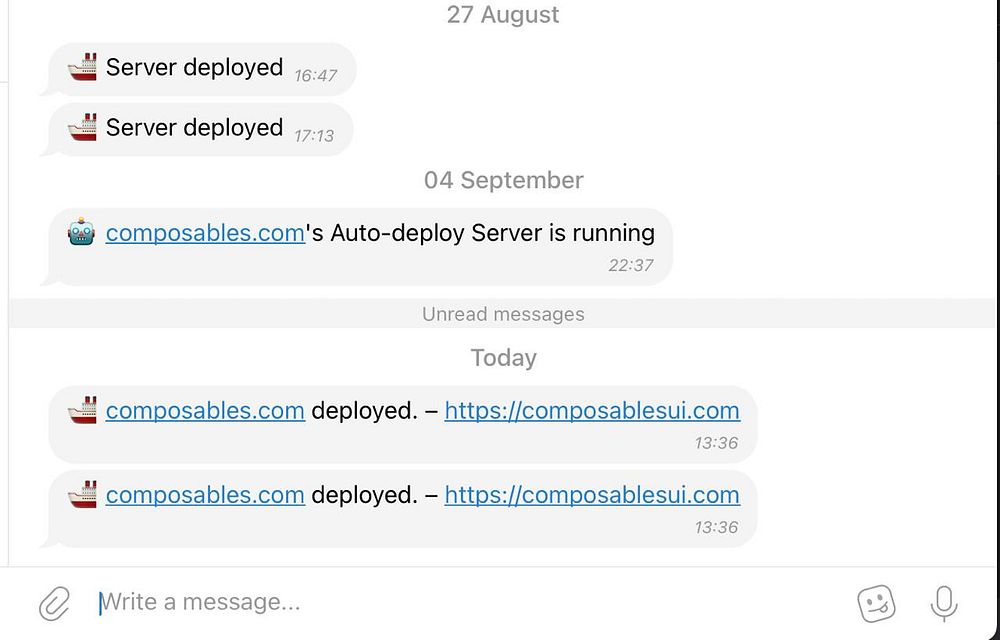Open composables.com link in Auto-deploy message

coord(205,233)
